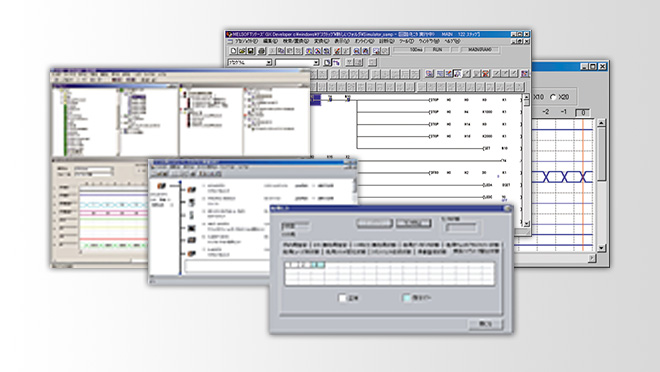The height and width of the screenshot is (372, 660).
Task: Select the X20 radio button
Action: tap(553, 97)
